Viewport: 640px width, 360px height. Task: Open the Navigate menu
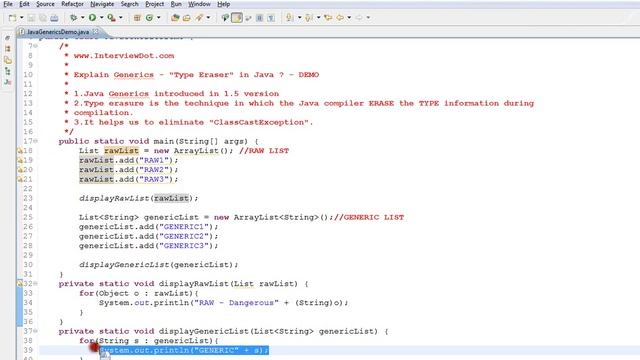[x=102, y=4]
